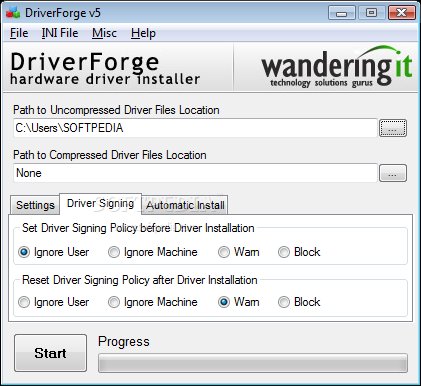Click 'Reset Driver Signing Policy after Driver Installation' heading
Image resolution: width=421 pixels, height=386 pixels.
(x=140, y=280)
